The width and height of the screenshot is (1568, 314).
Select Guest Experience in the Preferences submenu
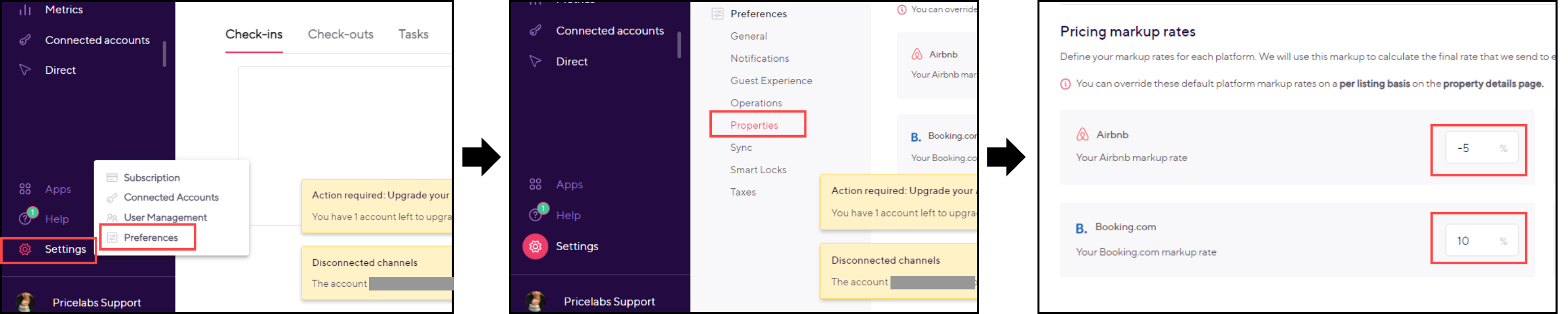point(771,81)
